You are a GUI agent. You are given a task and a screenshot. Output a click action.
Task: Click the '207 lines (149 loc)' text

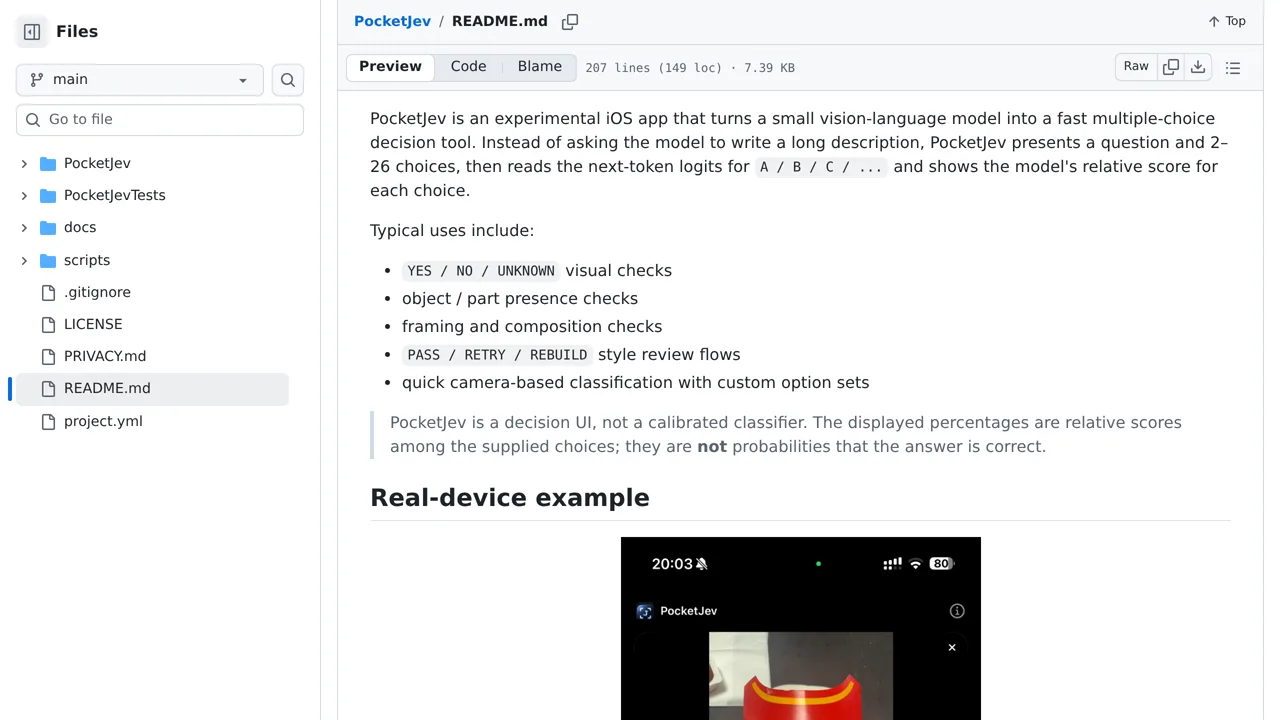point(653,68)
